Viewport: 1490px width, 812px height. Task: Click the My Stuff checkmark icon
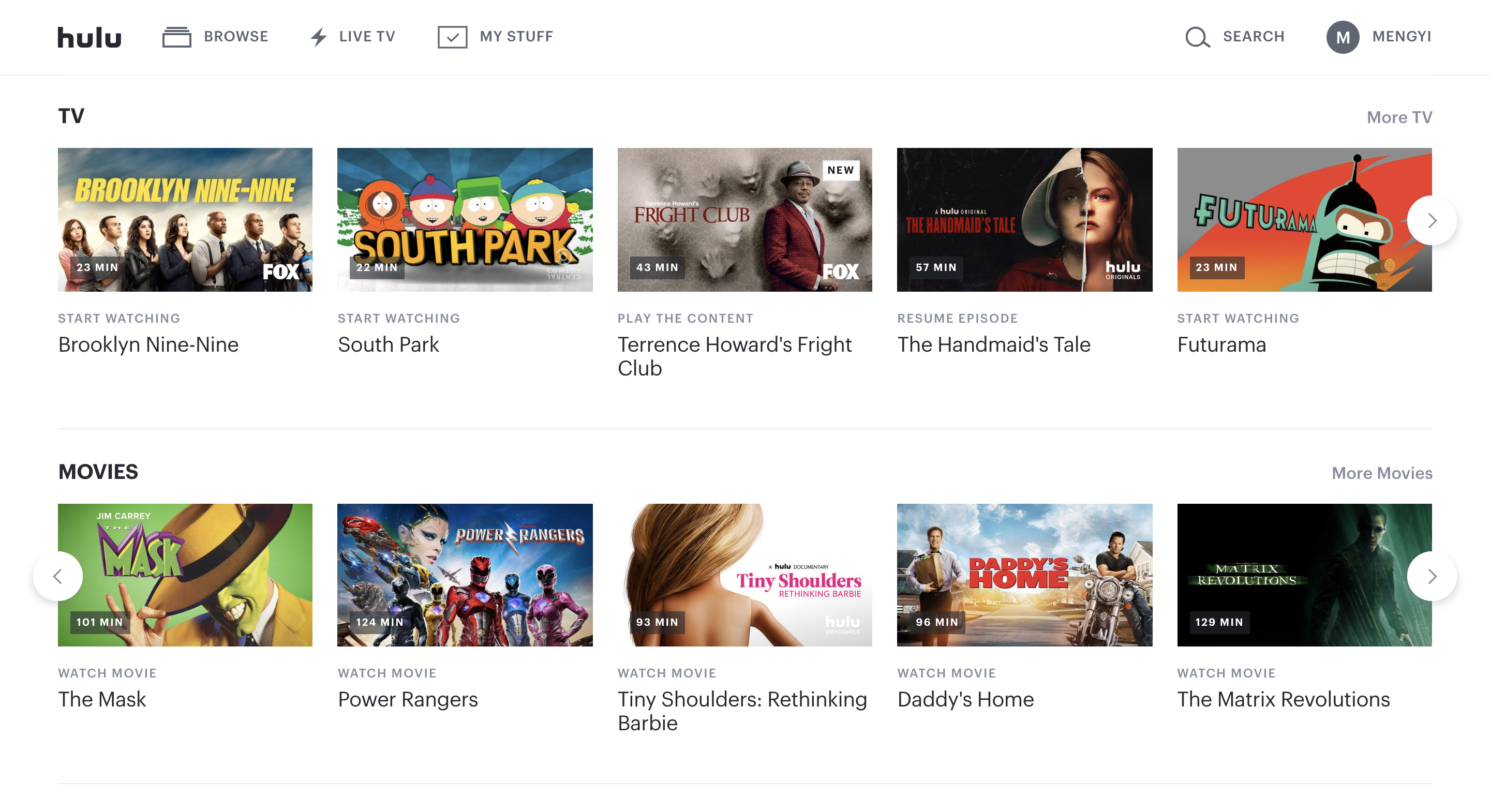click(452, 37)
